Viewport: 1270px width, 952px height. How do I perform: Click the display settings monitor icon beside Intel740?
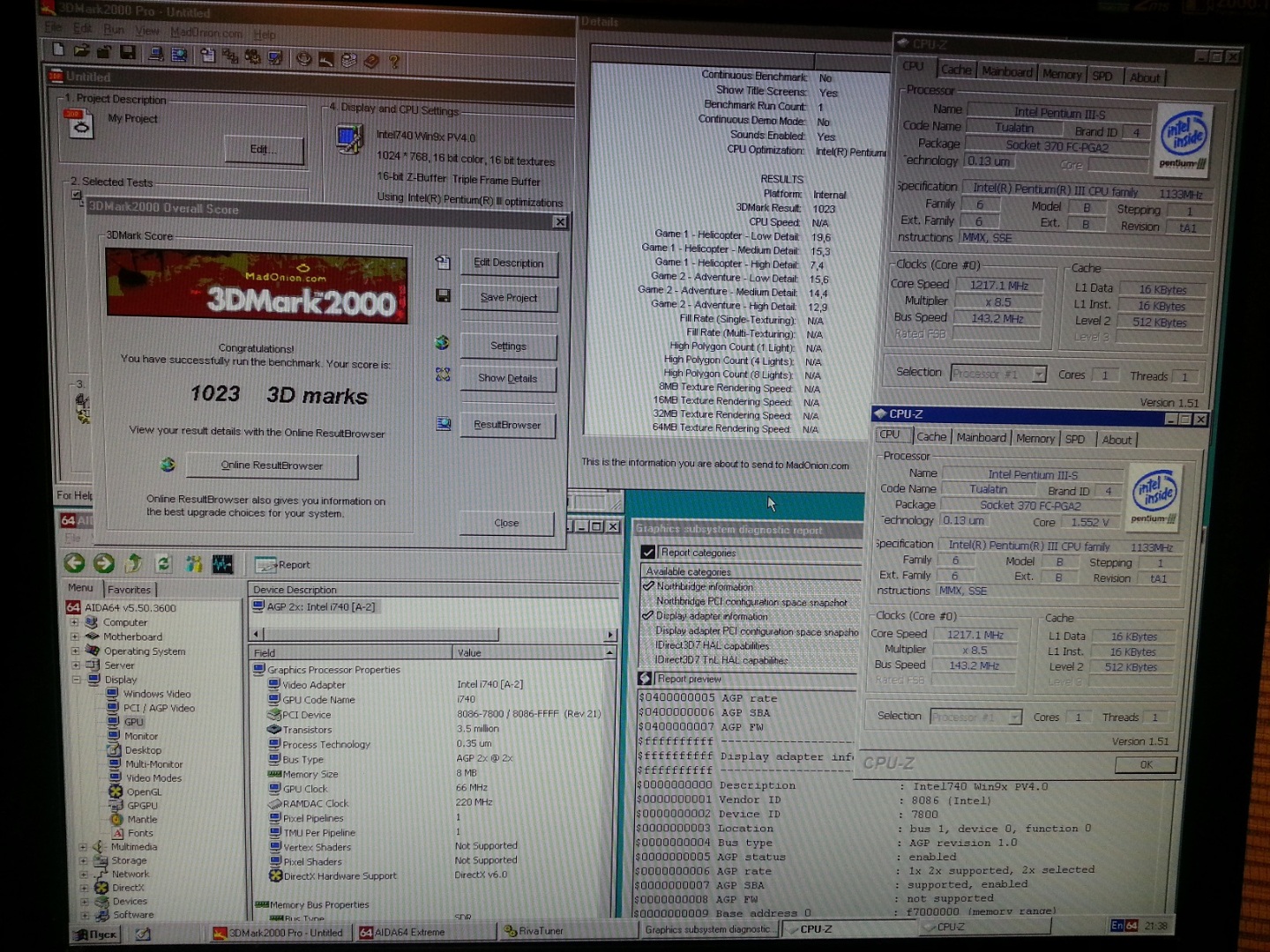349,138
